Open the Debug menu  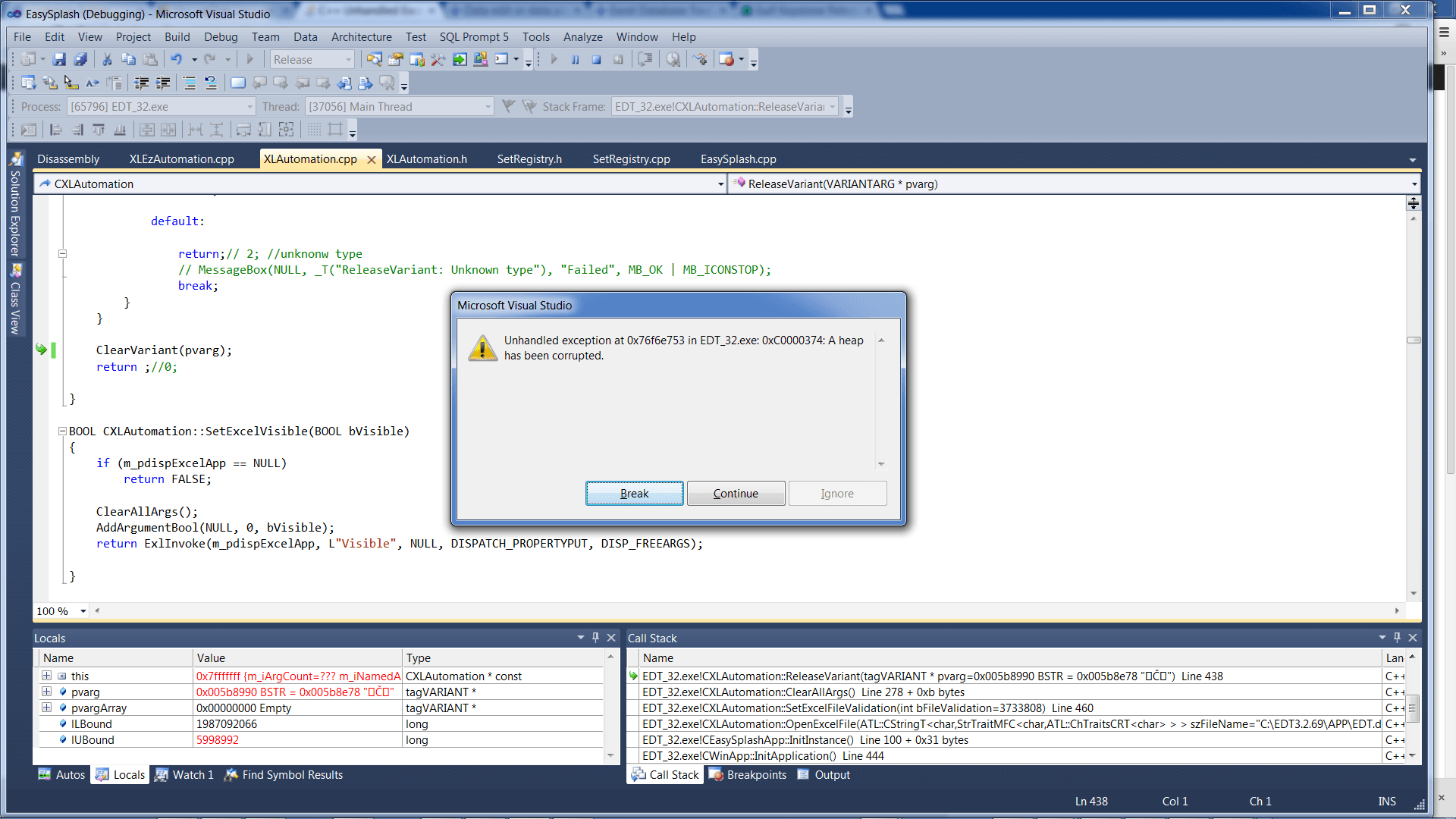[220, 36]
